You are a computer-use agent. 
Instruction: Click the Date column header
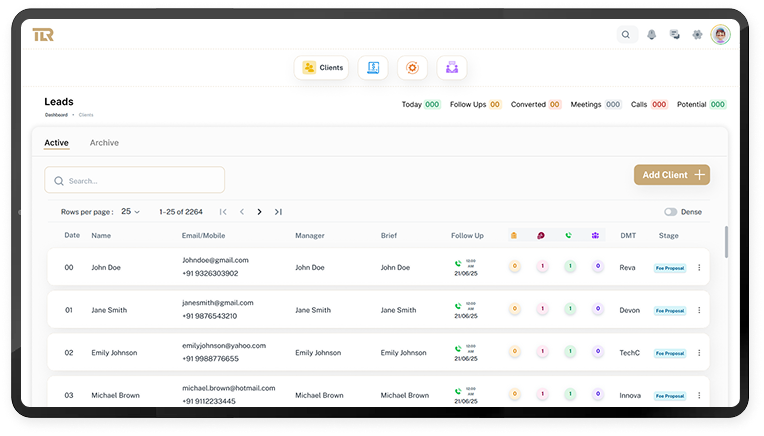[x=72, y=235]
